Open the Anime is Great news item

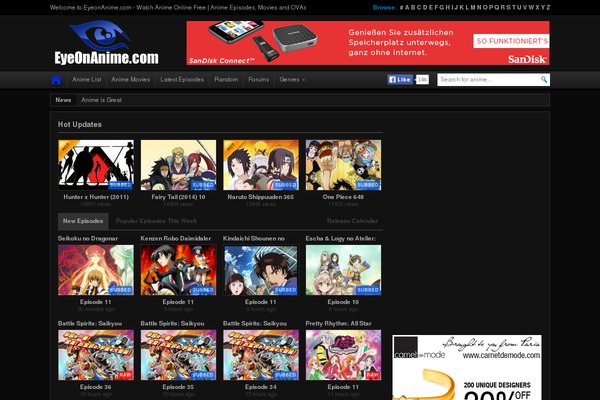click(x=101, y=100)
